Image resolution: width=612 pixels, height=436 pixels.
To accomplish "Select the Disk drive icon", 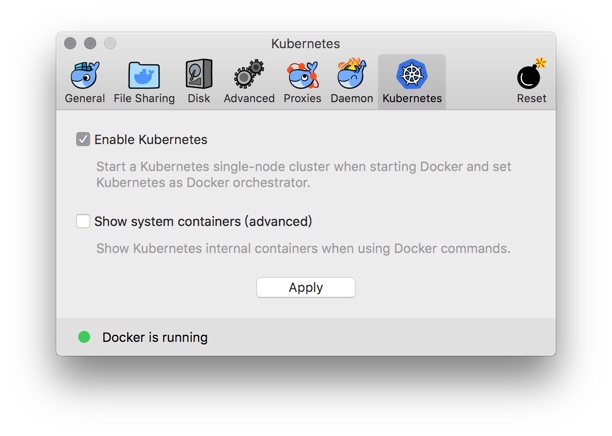I will point(199,74).
